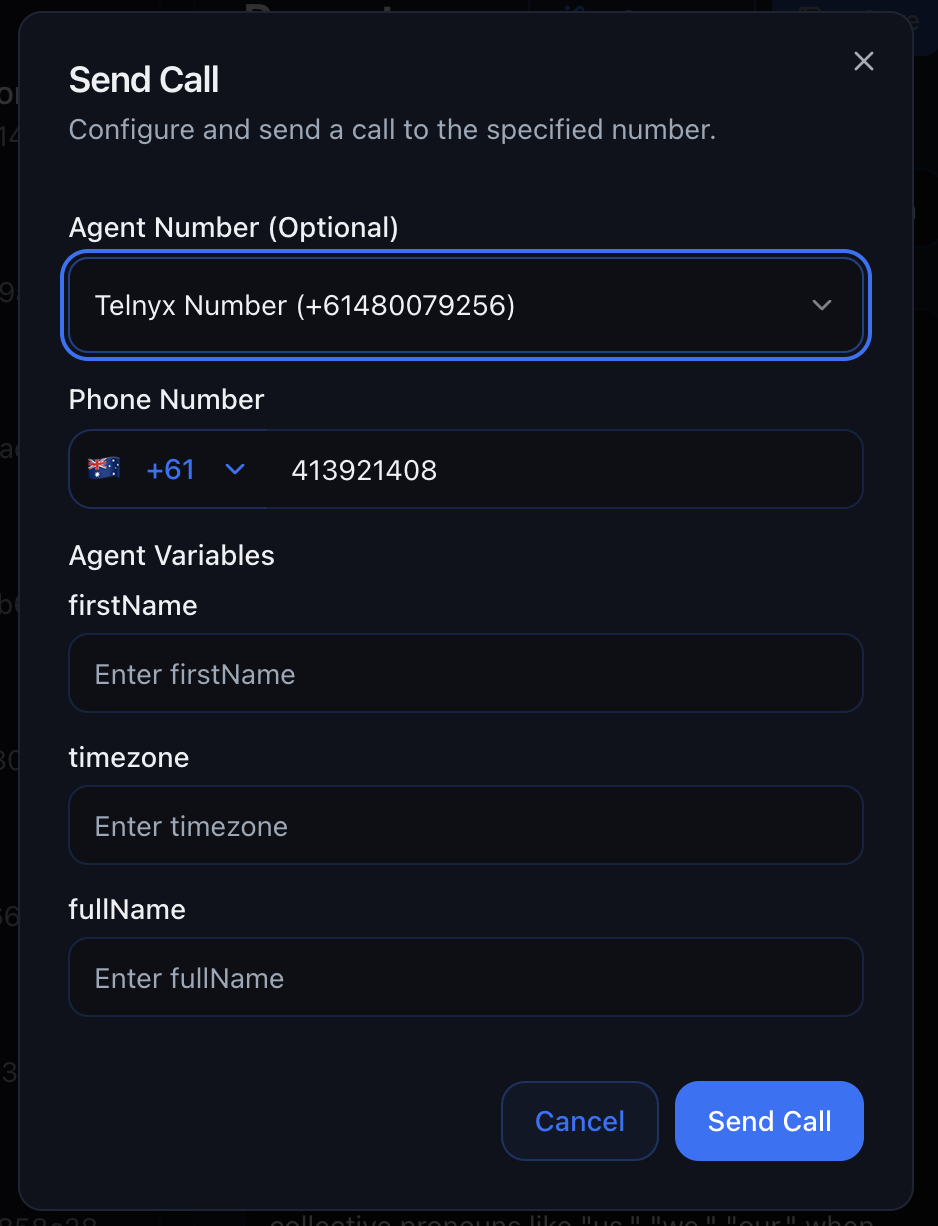
Task: Open the Telnyx Number selection list
Action: coord(465,305)
